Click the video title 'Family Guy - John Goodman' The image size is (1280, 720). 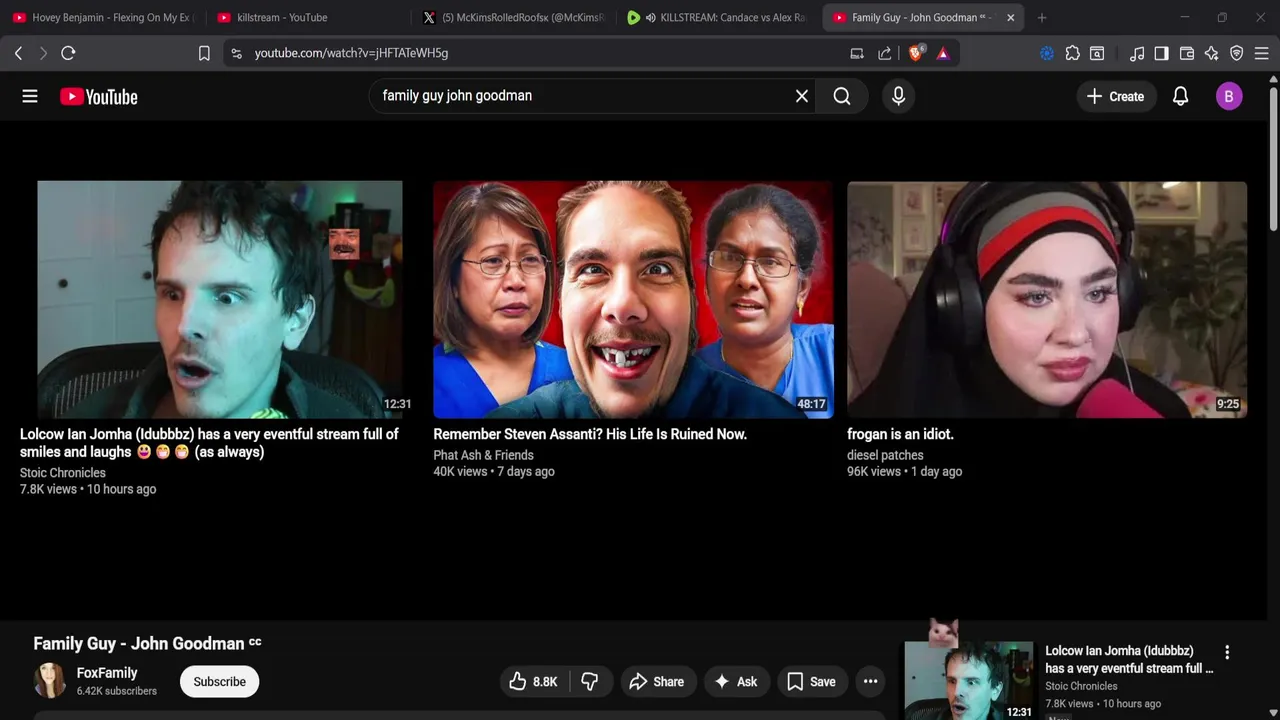pyautogui.click(x=139, y=643)
